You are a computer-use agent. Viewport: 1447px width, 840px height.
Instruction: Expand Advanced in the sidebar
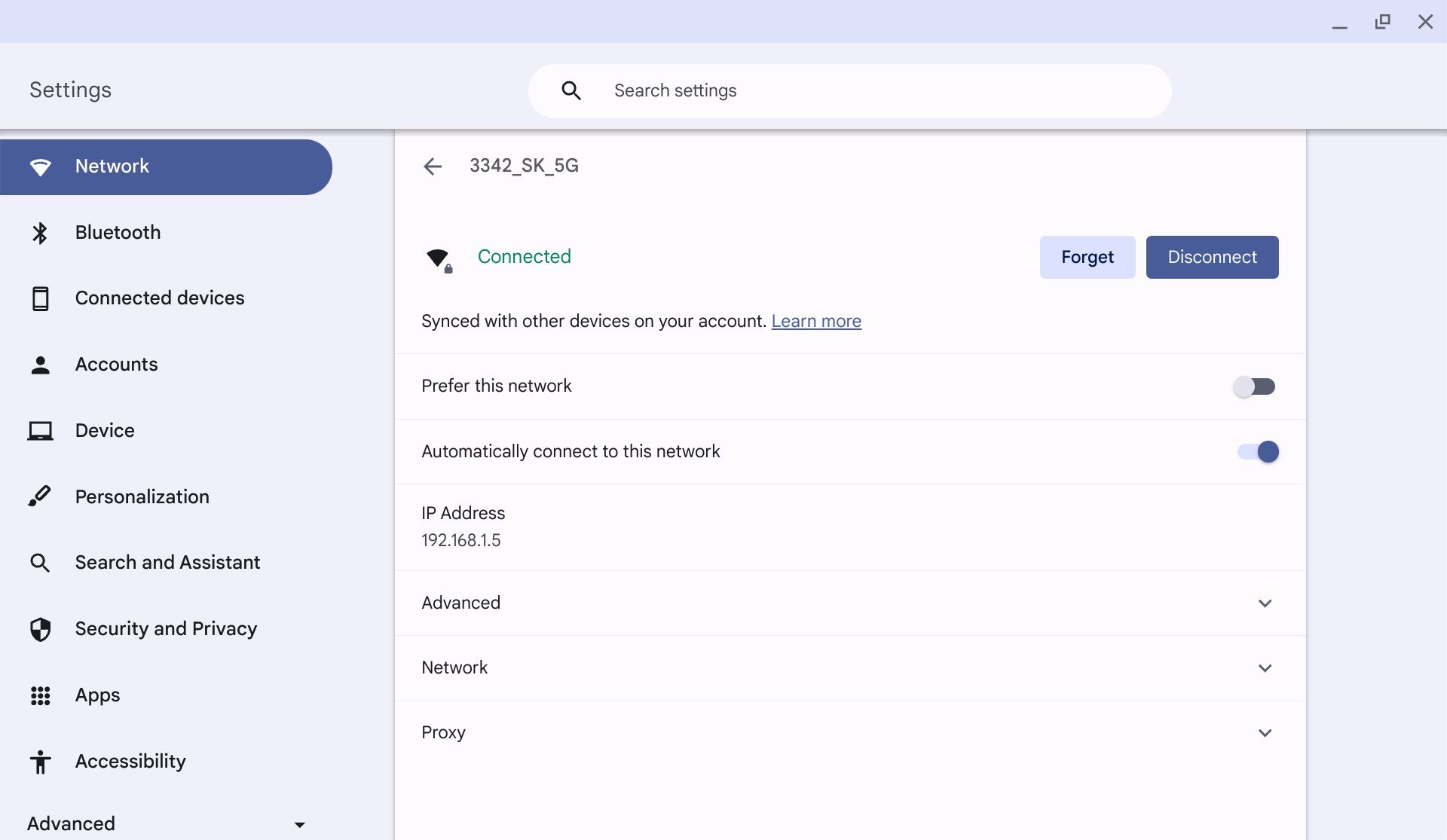pos(166,823)
